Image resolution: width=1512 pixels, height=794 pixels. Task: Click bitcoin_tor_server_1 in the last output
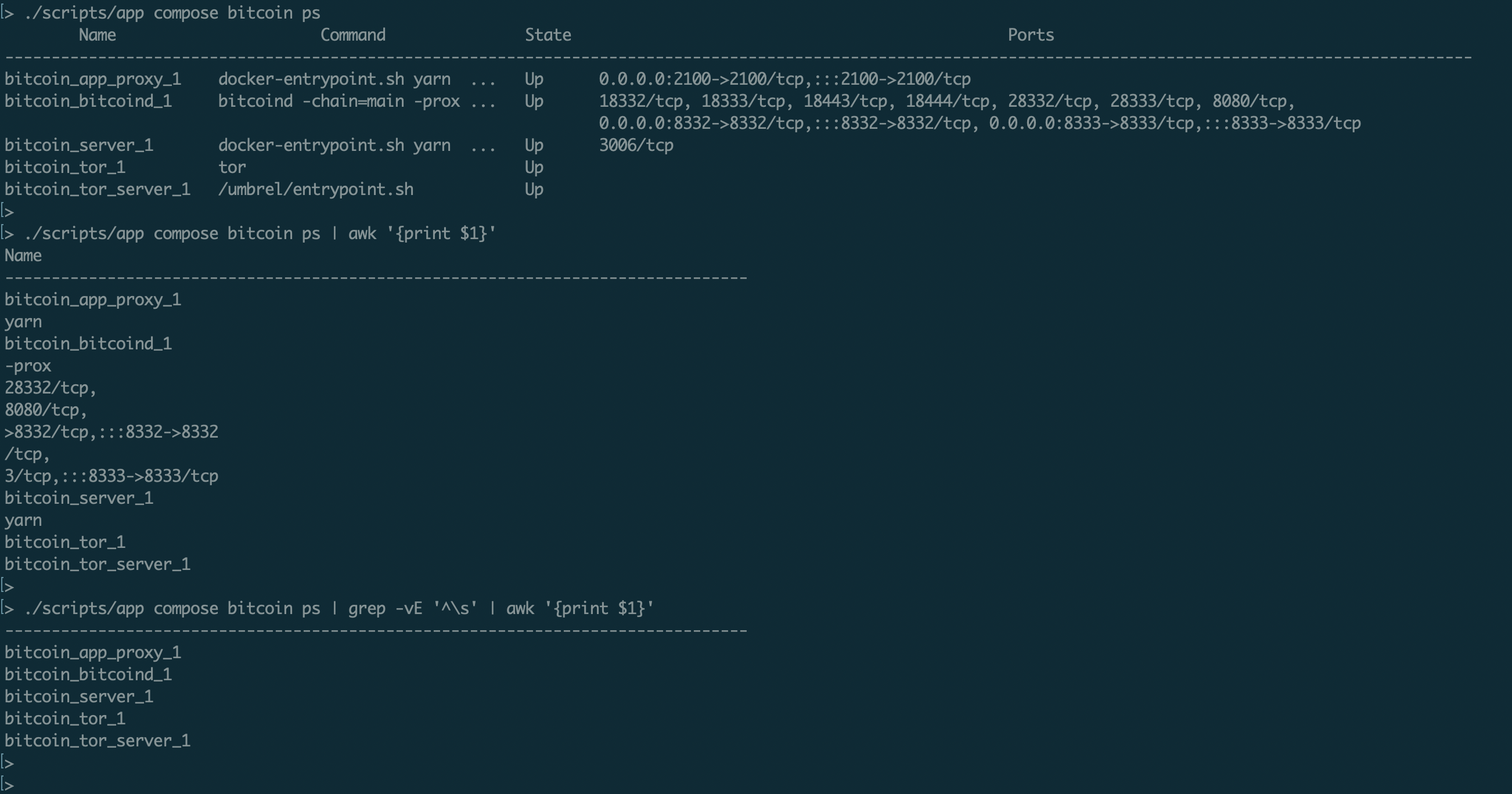tap(98, 741)
